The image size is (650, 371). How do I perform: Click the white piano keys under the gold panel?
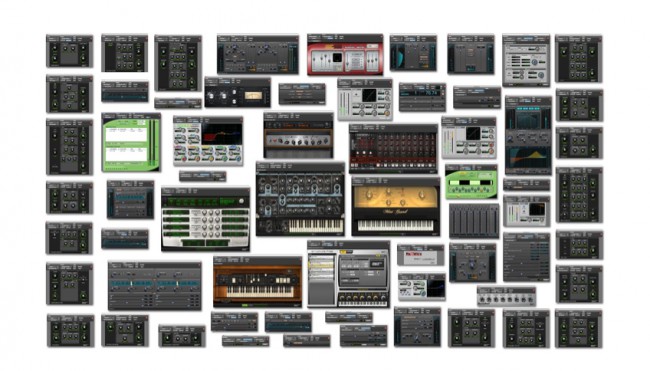pyautogui.click(x=395, y=226)
